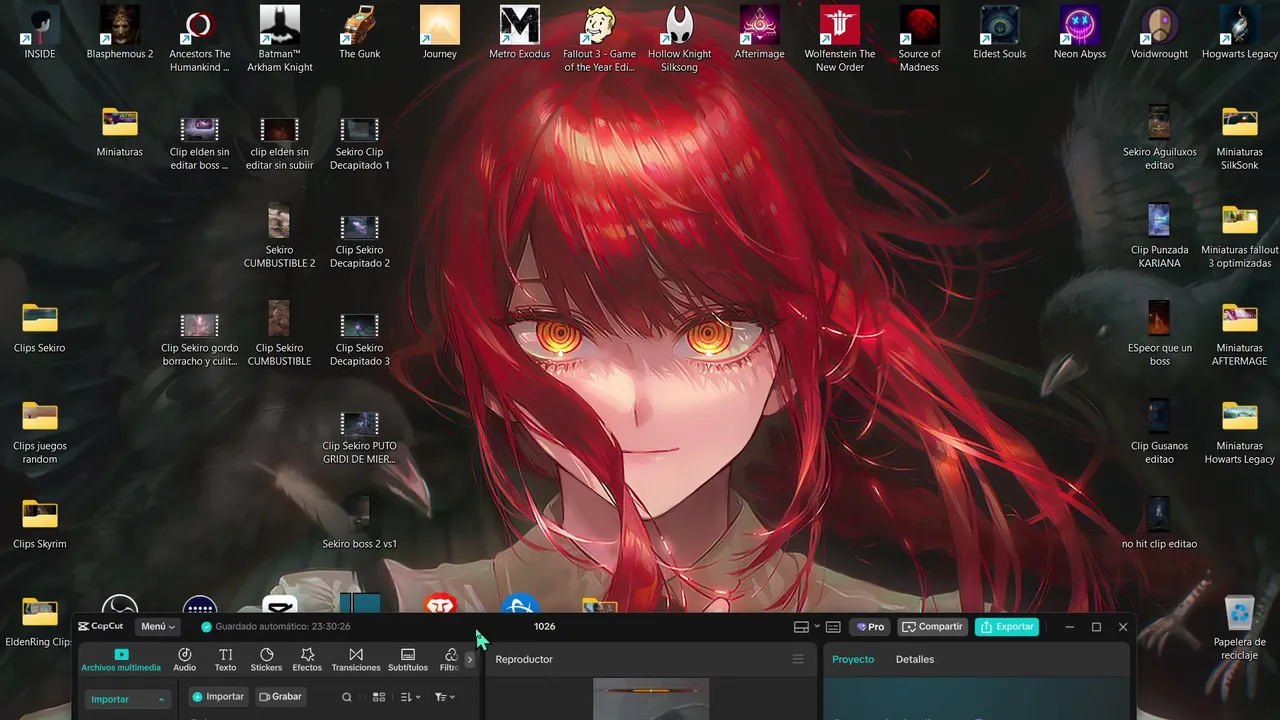Select the no hit clip editao file
The height and width of the screenshot is (720, 1280).
point(1160,524)
